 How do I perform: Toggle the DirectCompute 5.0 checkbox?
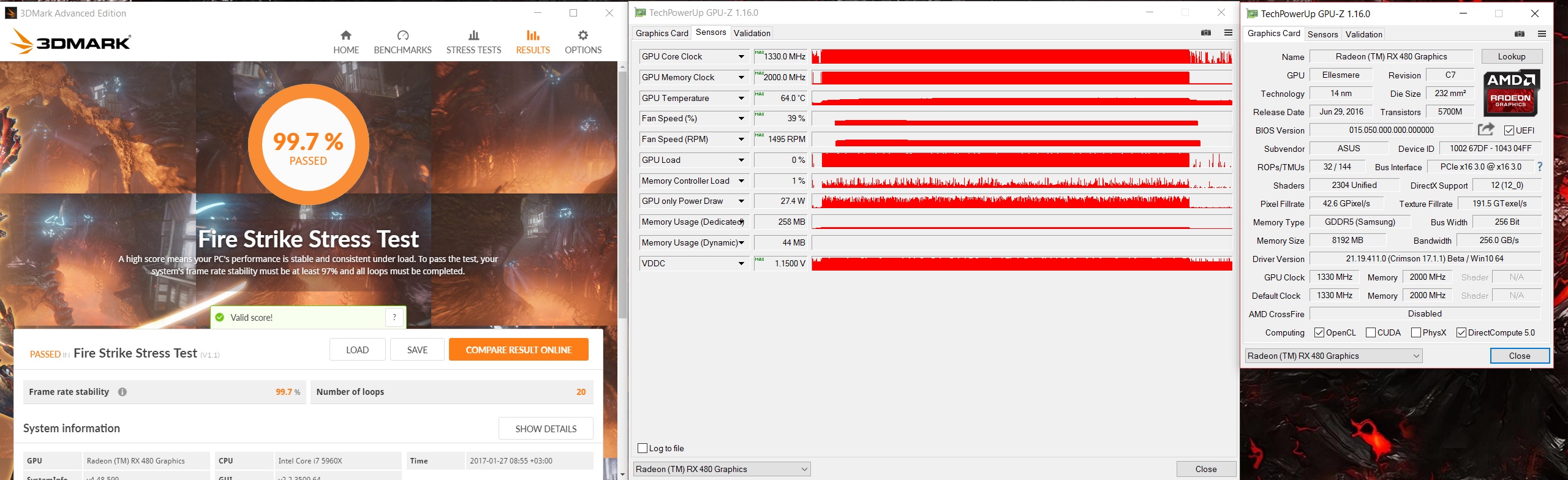click(1461, 332)
